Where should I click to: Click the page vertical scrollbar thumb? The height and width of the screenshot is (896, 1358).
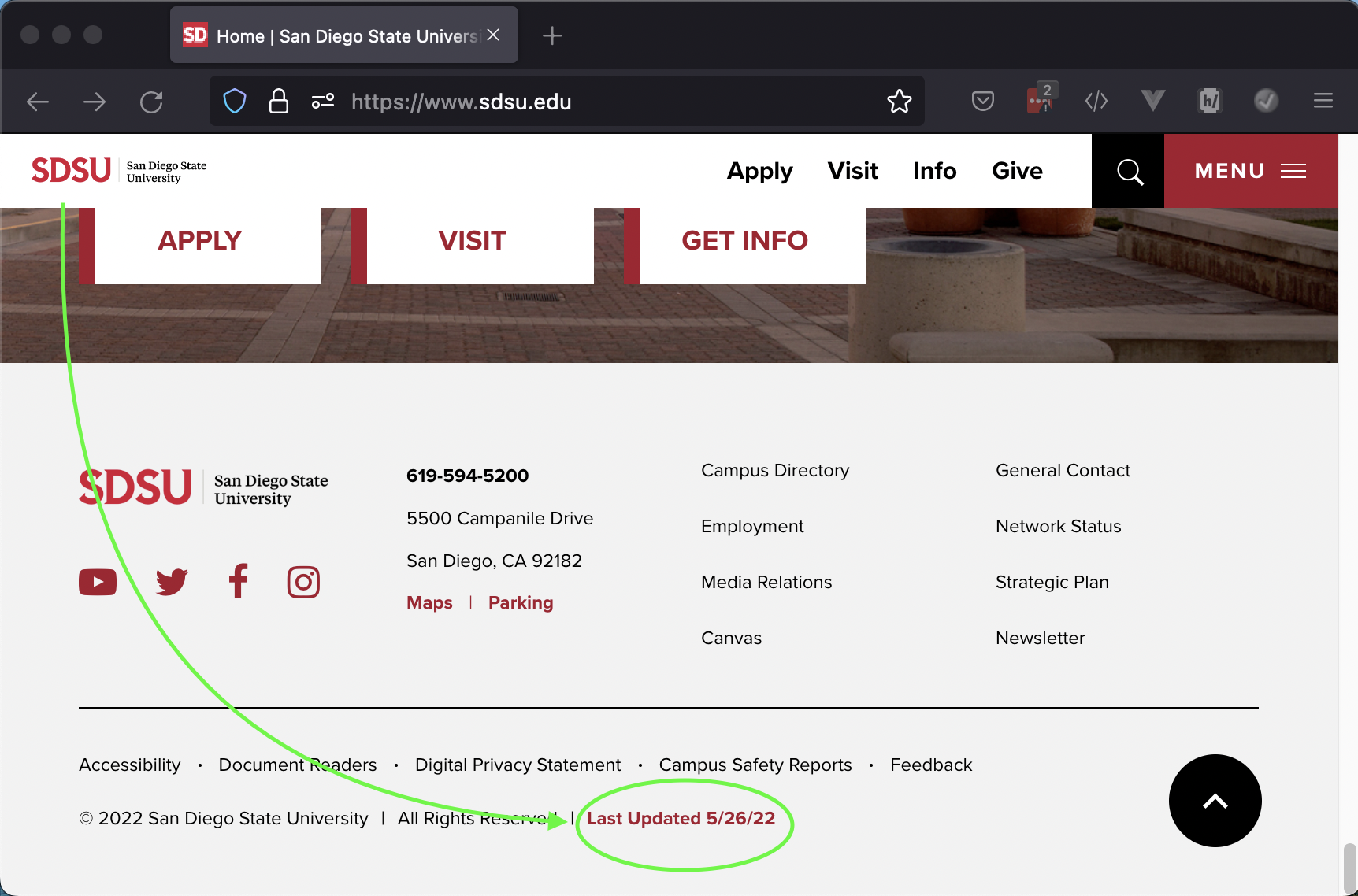point(1349,868)
